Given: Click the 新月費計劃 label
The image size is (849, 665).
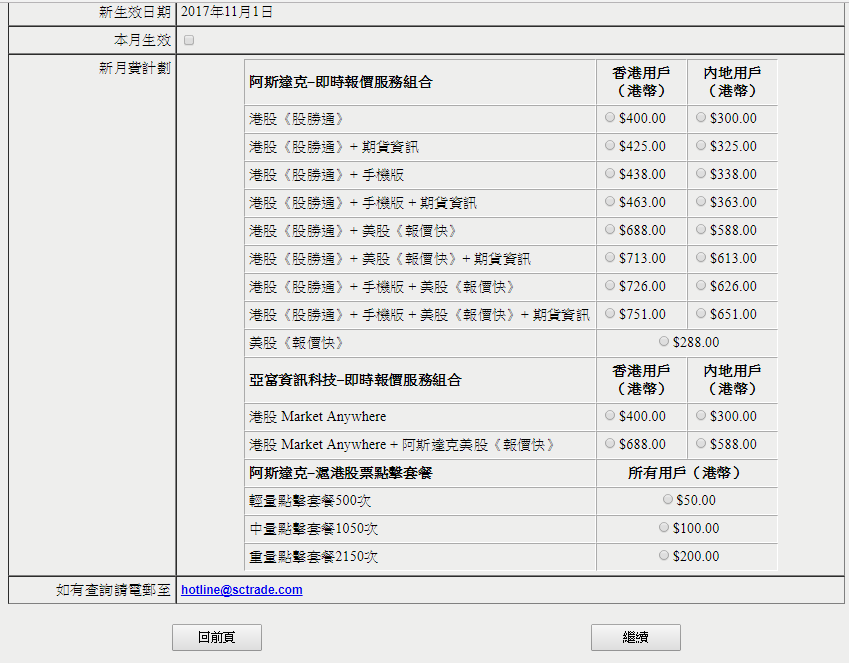Looking at the screenshot, I should (135, 68).
